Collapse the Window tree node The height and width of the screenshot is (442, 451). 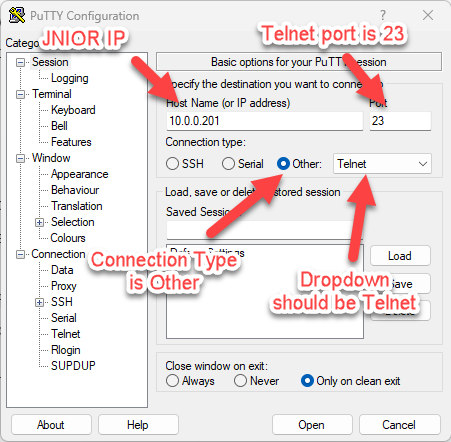point(20,158)
